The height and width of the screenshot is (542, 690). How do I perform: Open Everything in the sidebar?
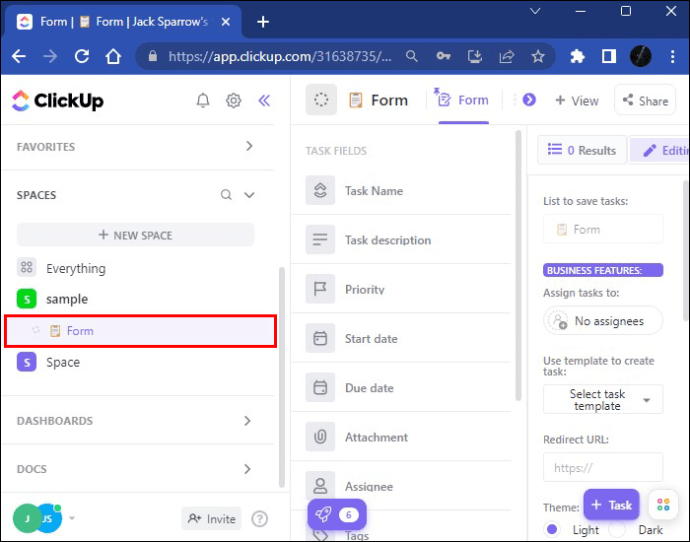click(76, 268)
